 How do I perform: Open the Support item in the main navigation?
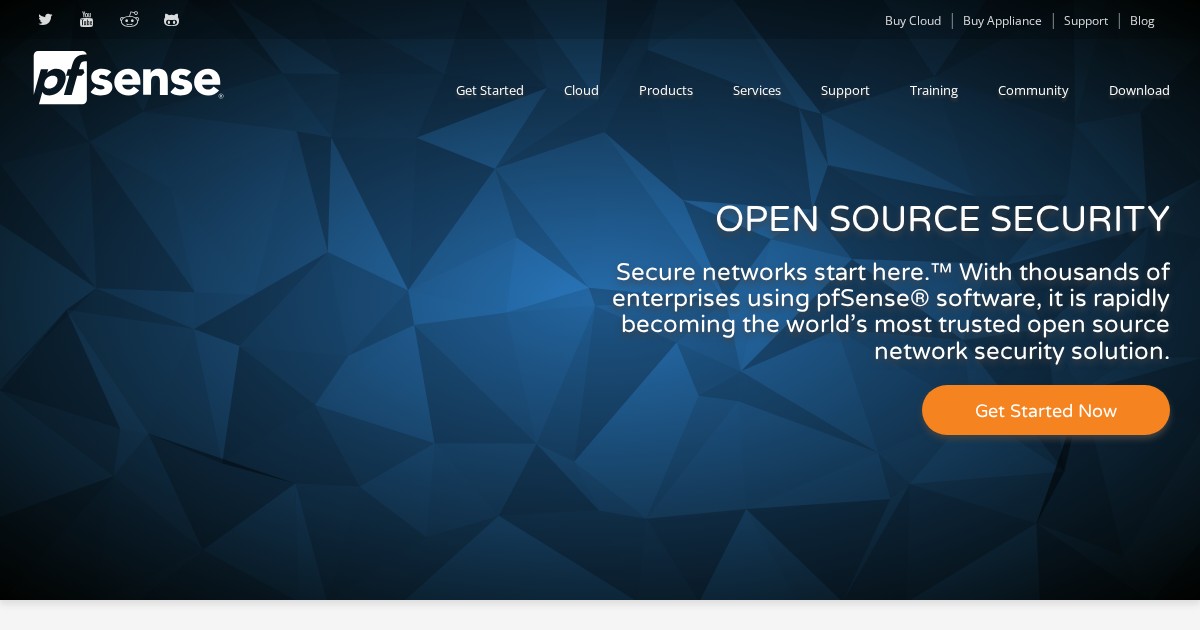(845, 91)
